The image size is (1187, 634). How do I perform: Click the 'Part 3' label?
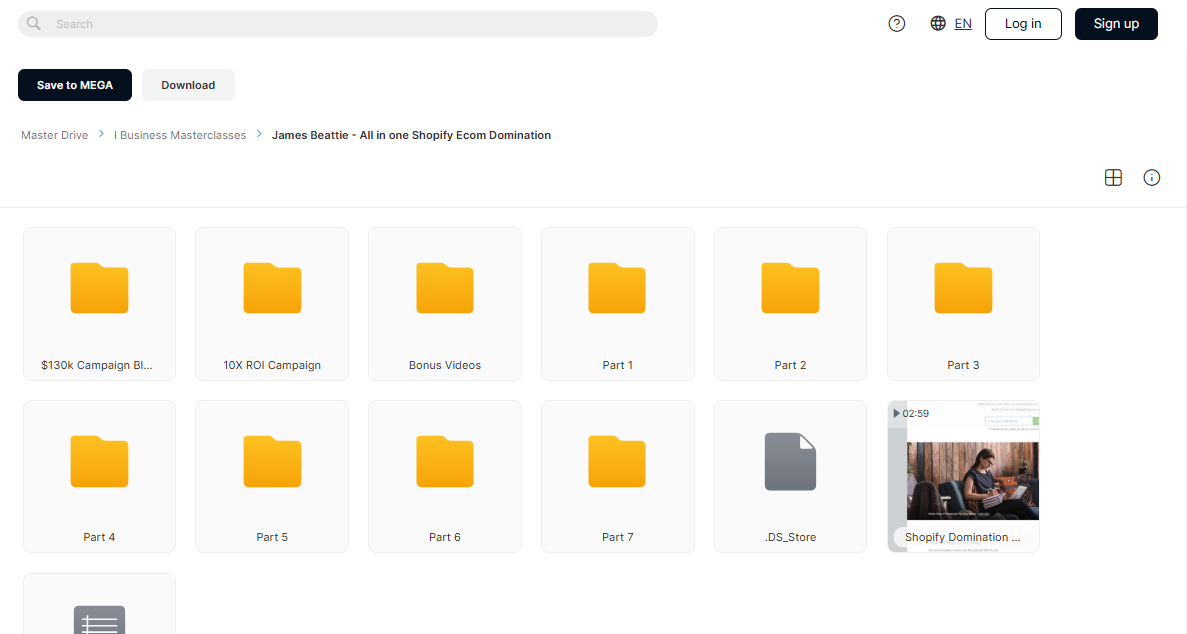click(x=963, y=365)
